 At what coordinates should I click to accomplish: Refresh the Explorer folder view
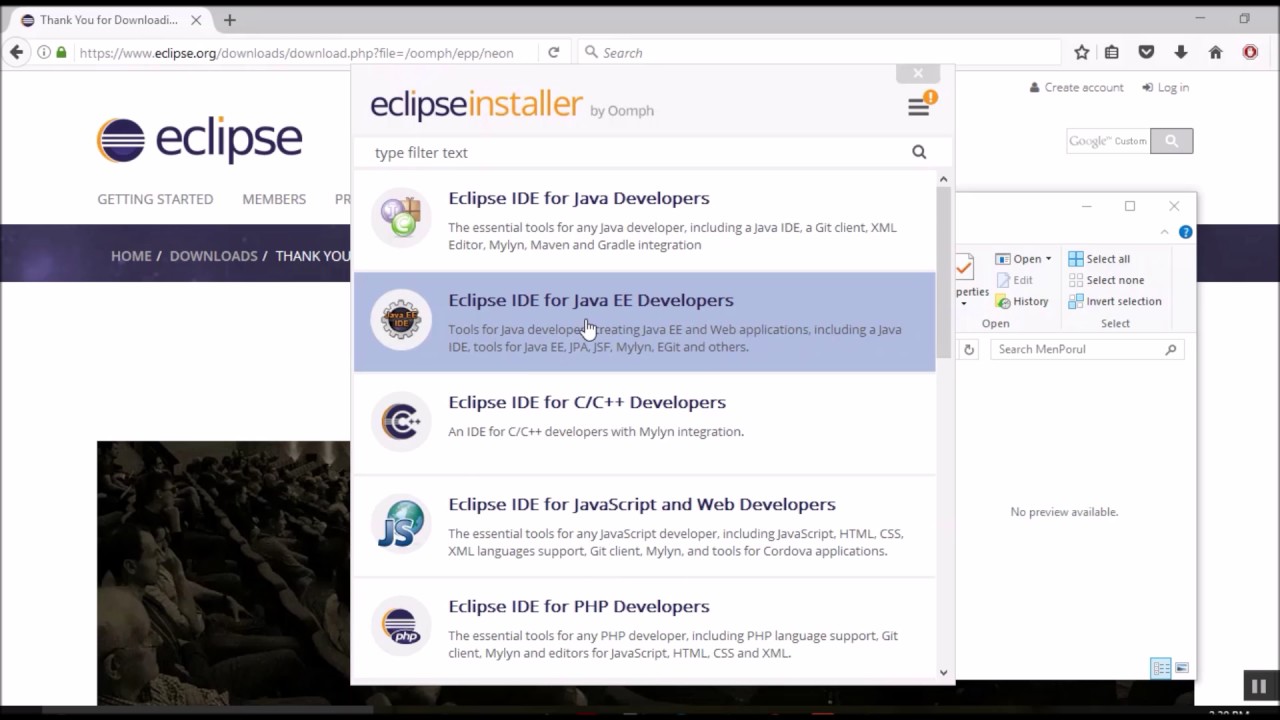click(968, 349)
